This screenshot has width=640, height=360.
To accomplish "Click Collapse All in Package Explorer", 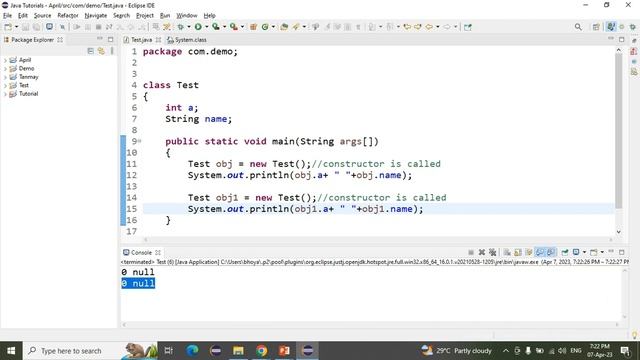I will click(x=91, y=51).
